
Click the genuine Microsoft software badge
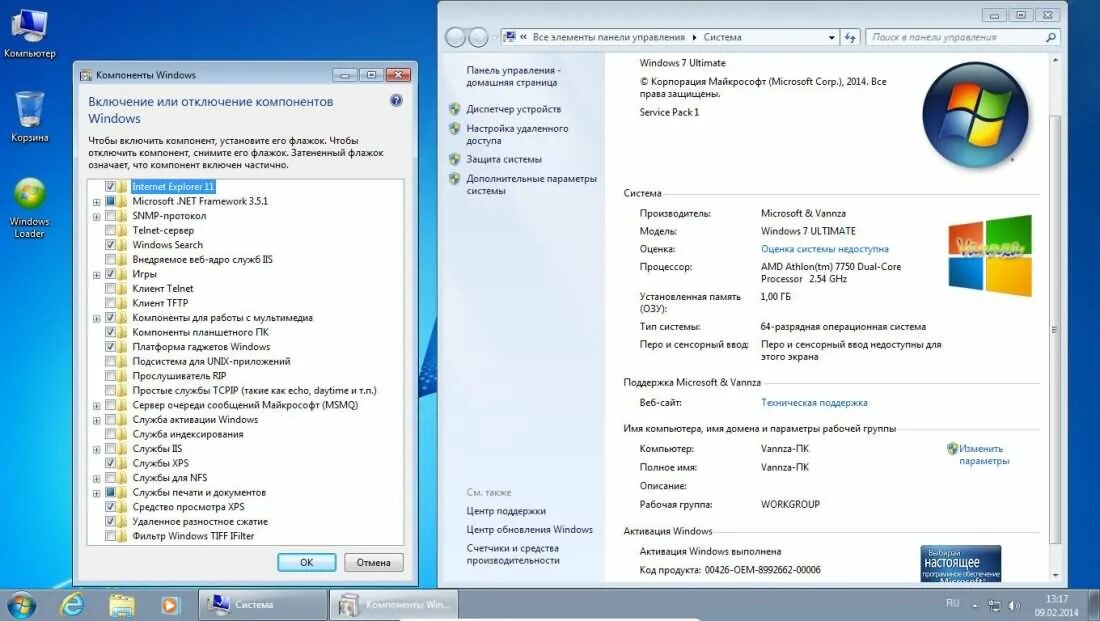(x=960, y=563)
